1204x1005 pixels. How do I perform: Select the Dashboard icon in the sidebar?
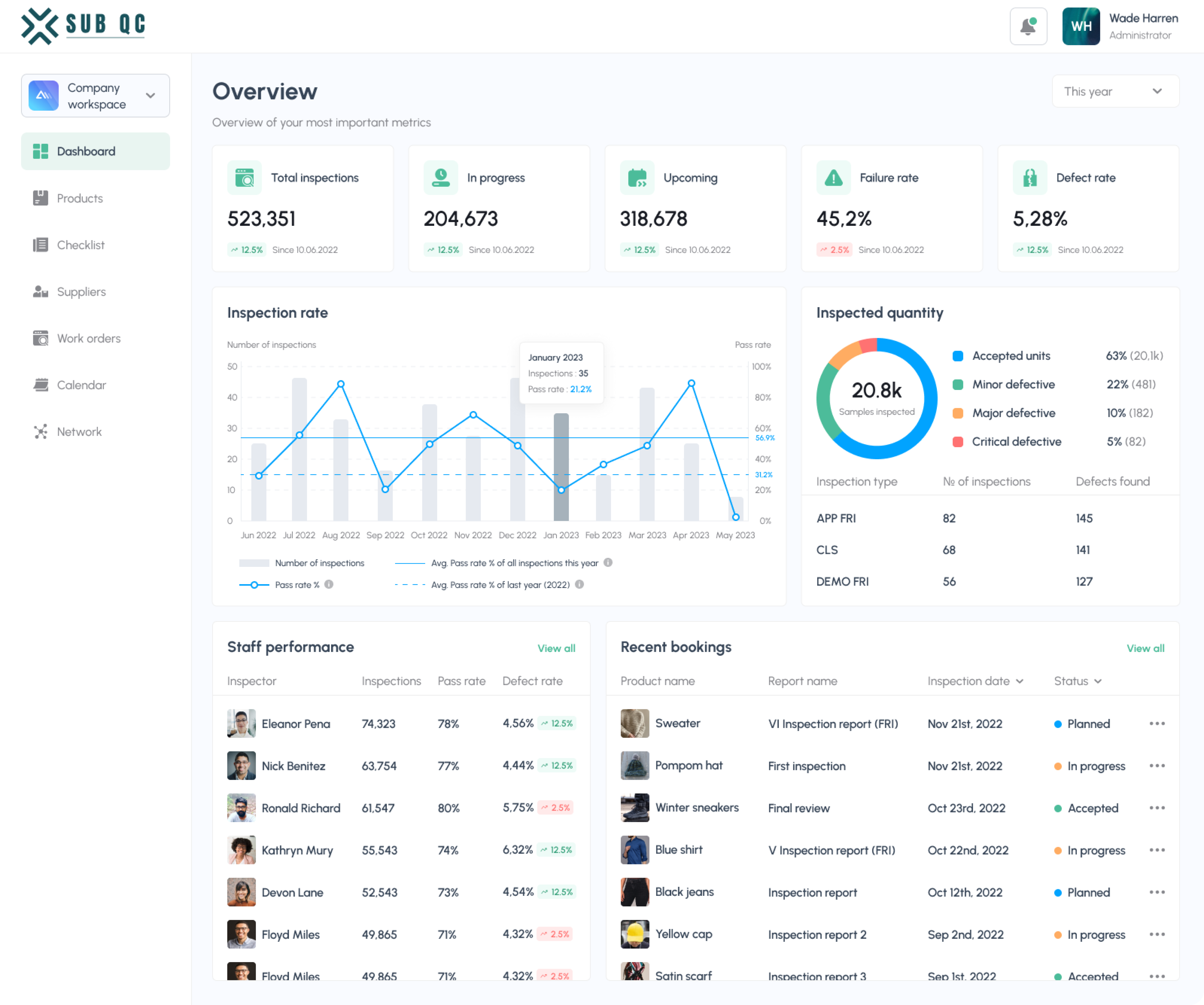coord(40,151)
